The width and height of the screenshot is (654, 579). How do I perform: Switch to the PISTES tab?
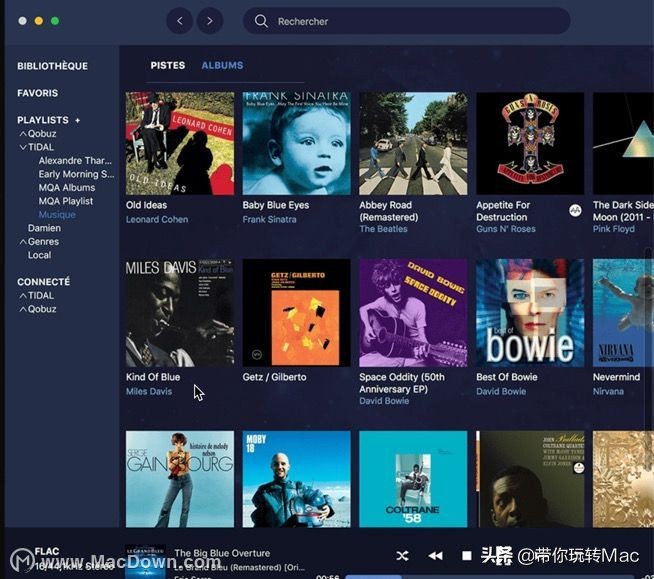click(168, 65)
